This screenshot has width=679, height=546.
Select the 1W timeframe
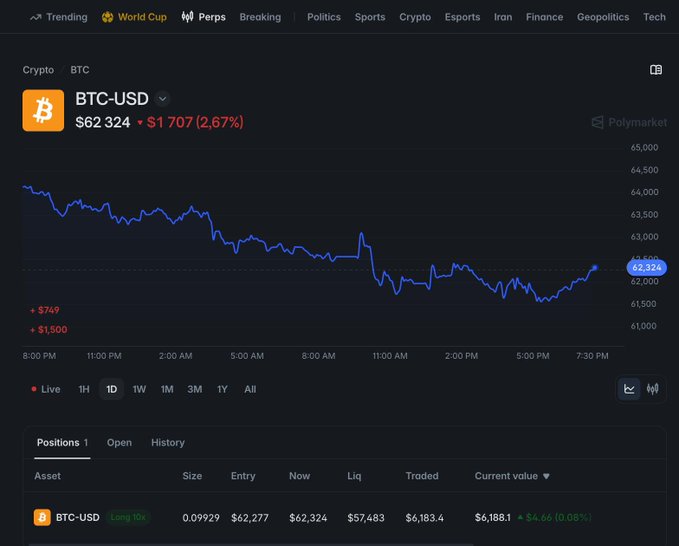tap(139, 389)
